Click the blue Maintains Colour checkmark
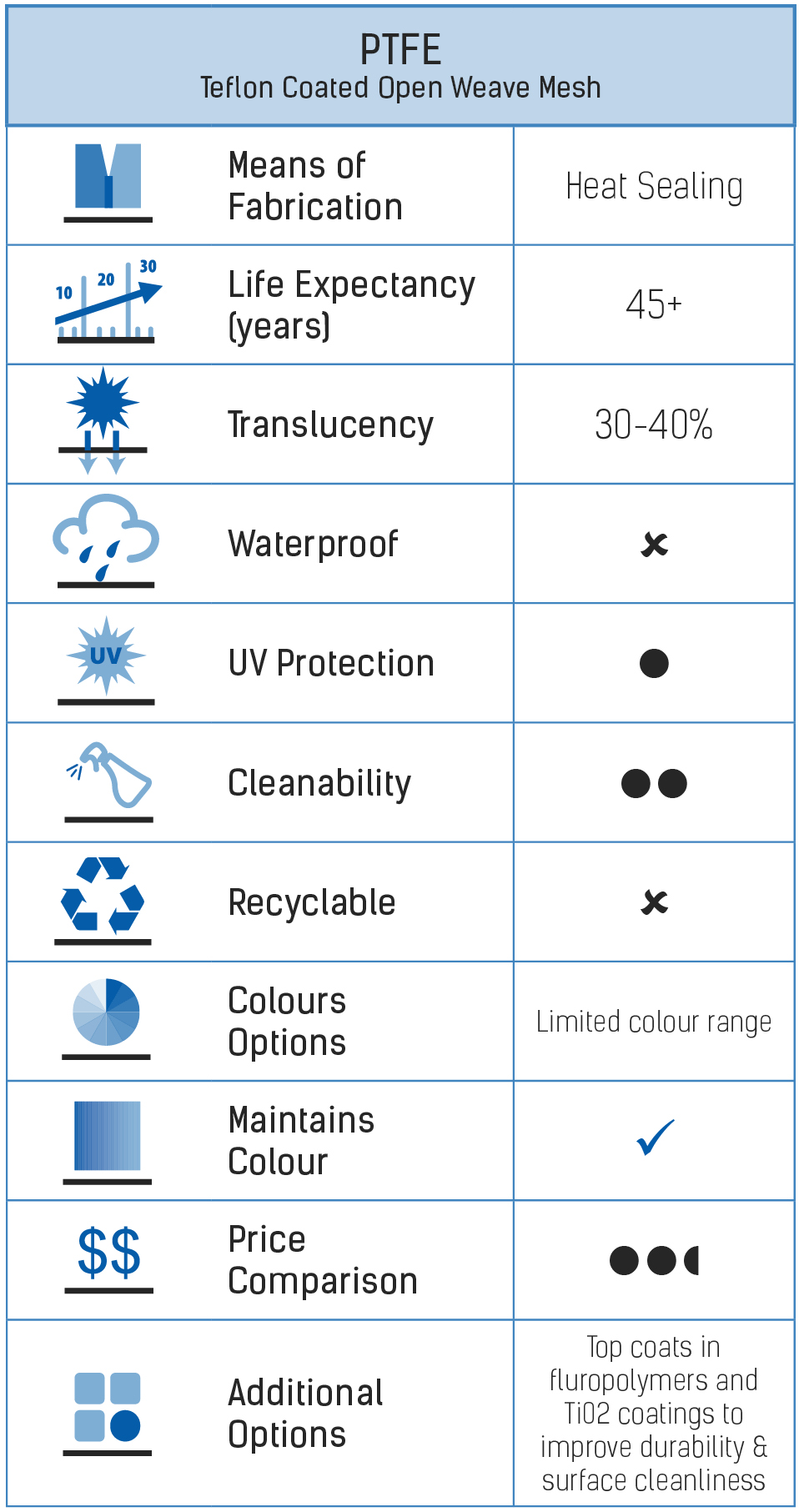The height and width of the screenshot is (1512, 799). coord(655,1138)
